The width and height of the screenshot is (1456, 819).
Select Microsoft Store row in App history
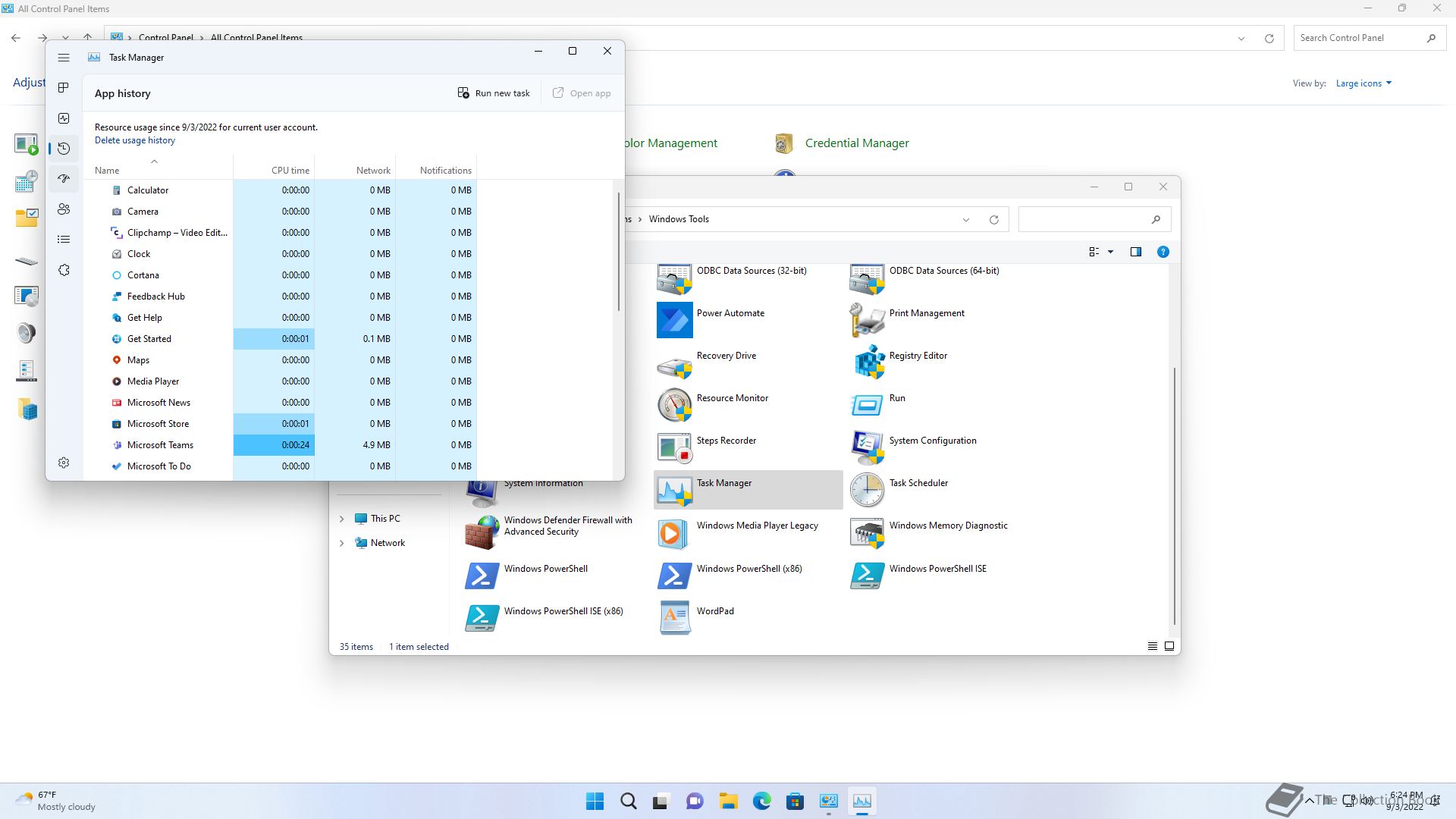[280, 424]
